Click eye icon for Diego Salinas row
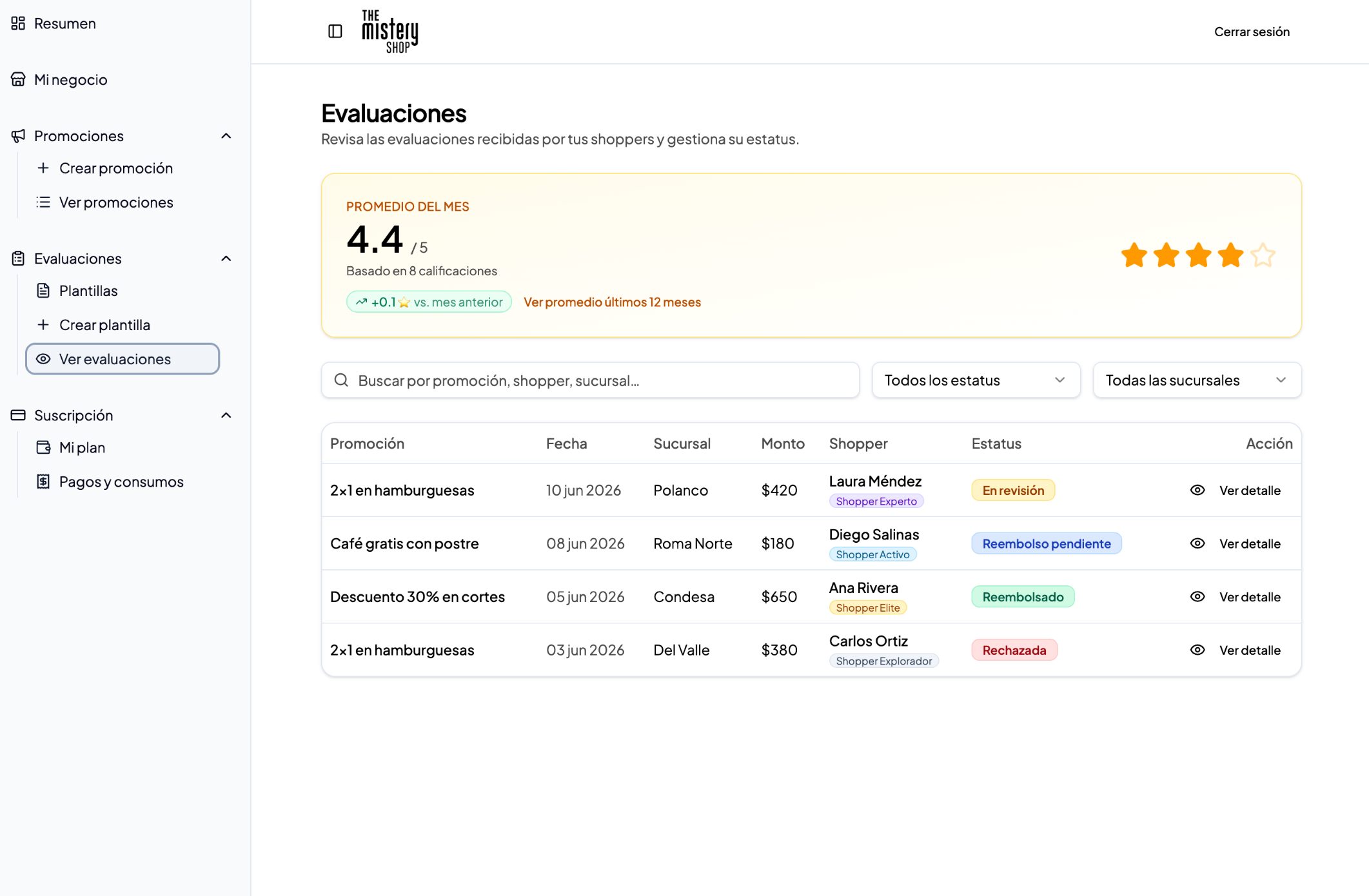Screen dimensions: 1369x896 click(1197, 543)
